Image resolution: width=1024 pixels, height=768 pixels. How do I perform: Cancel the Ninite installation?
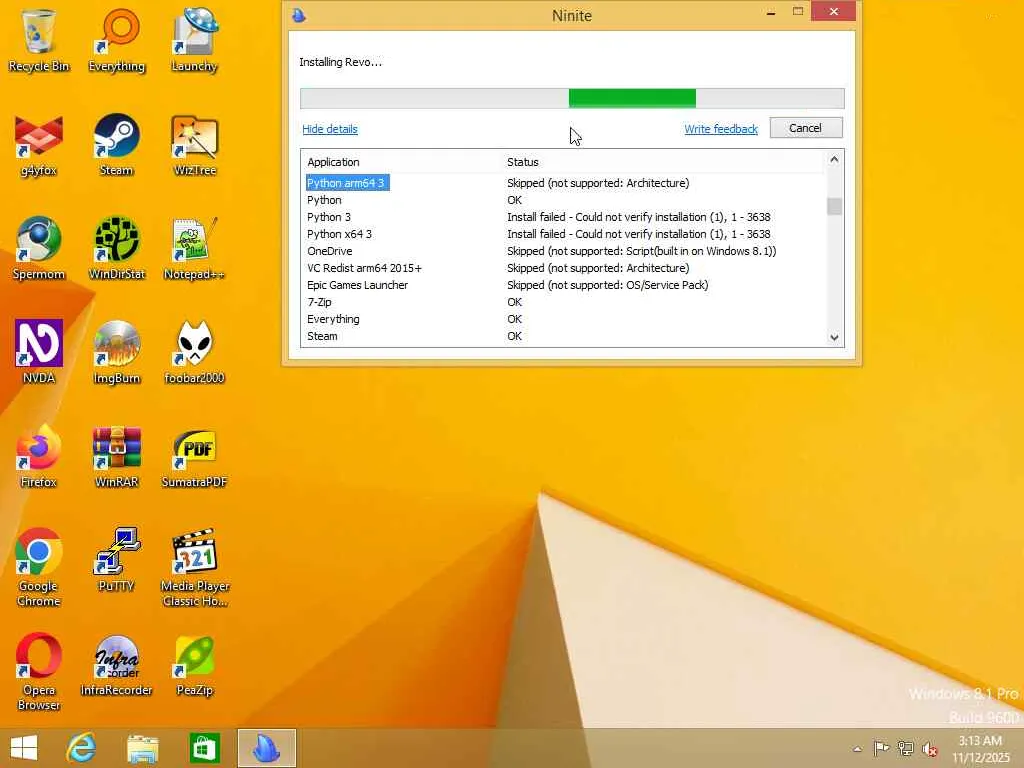(806, 128)
